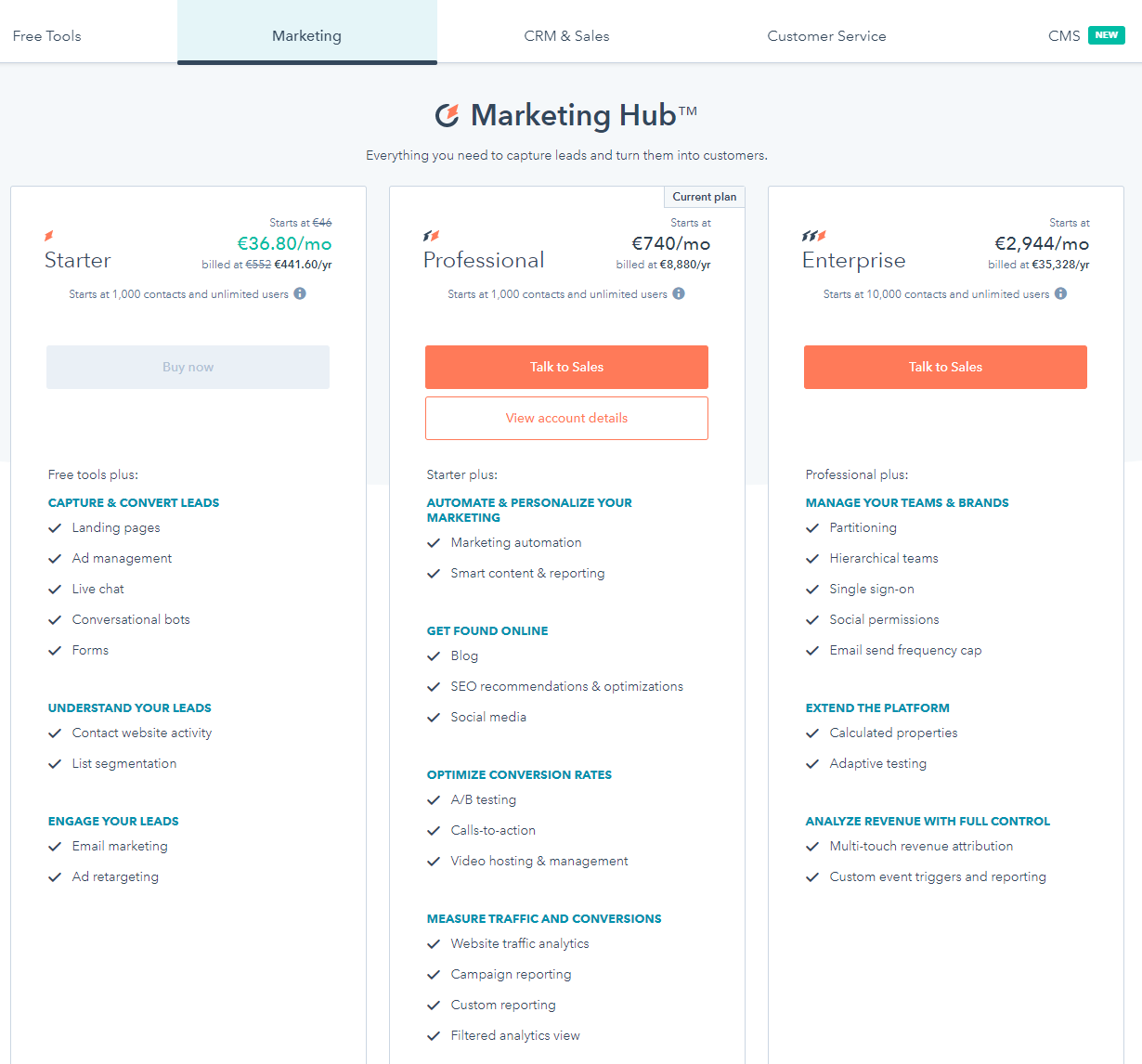Click the Professional €740/mo price

[x=671, y=243]
